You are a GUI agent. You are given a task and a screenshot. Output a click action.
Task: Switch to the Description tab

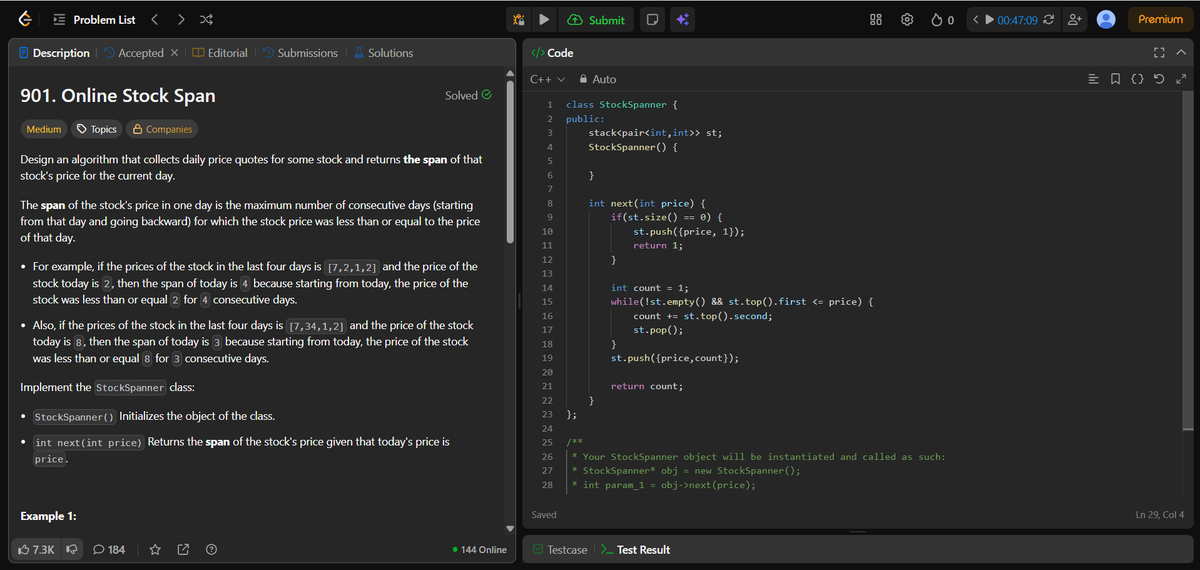pos(55,53)
